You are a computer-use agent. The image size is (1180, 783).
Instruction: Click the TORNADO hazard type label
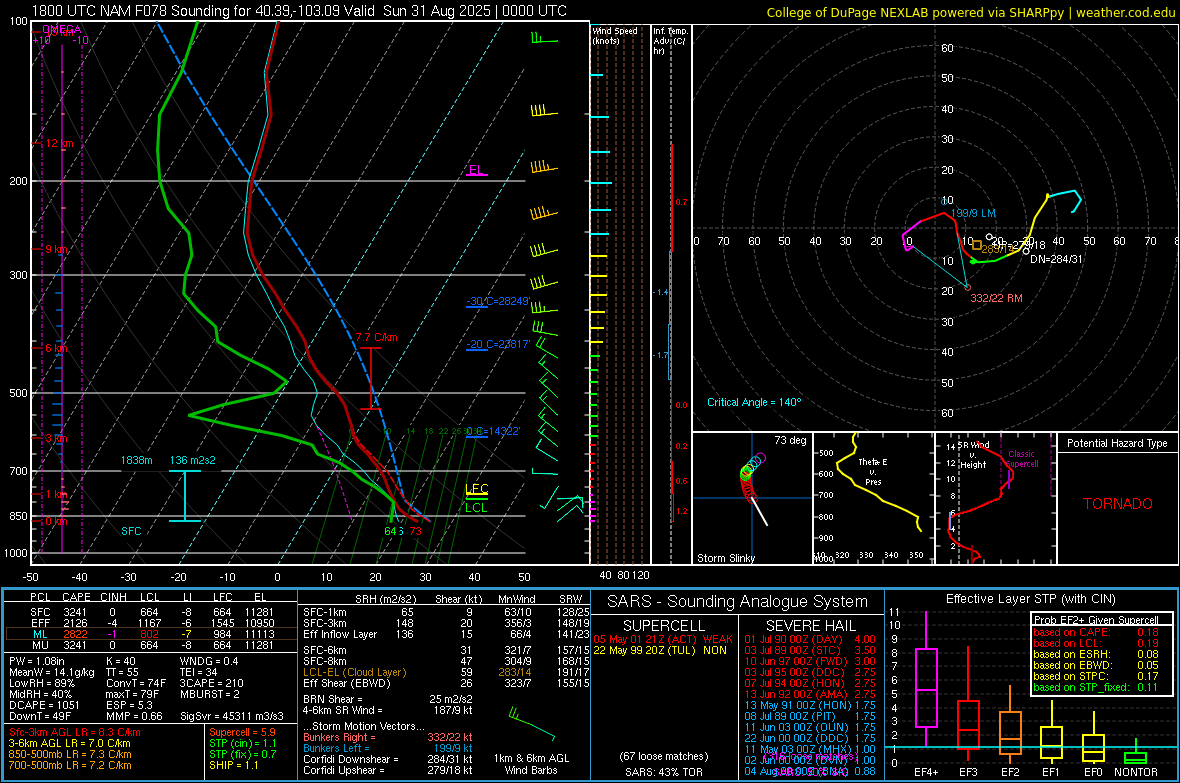point(1118,504)
